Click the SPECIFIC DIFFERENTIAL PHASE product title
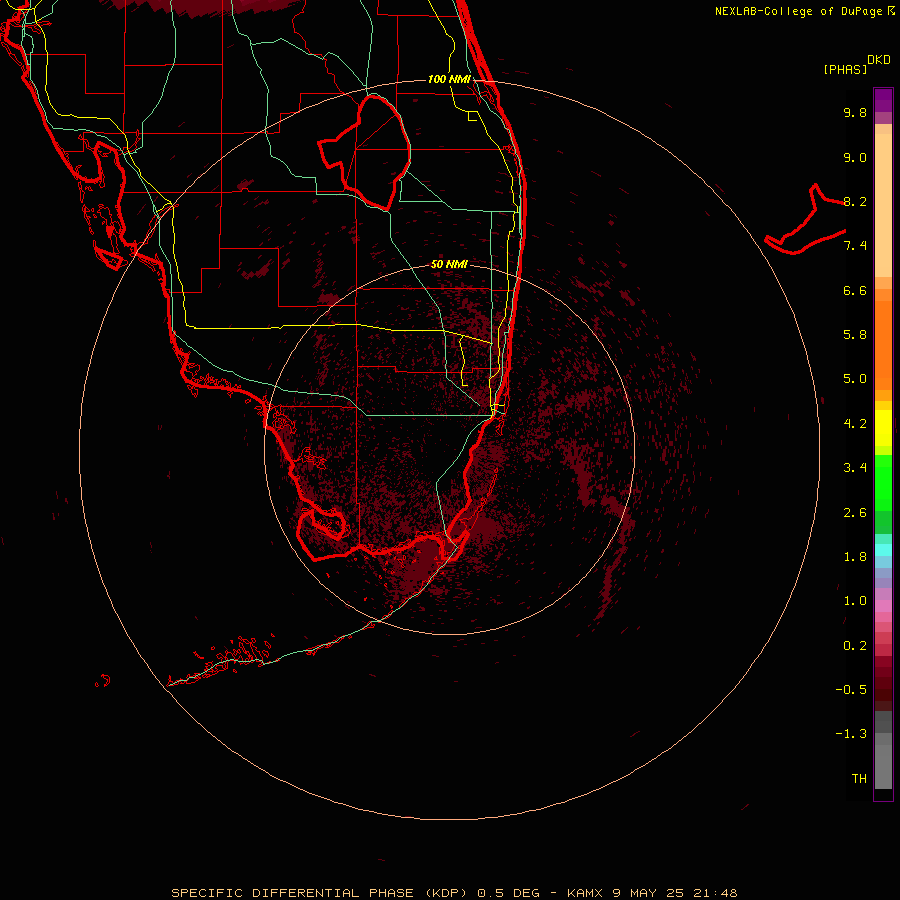Screen dimensions: 900x900 292,893
